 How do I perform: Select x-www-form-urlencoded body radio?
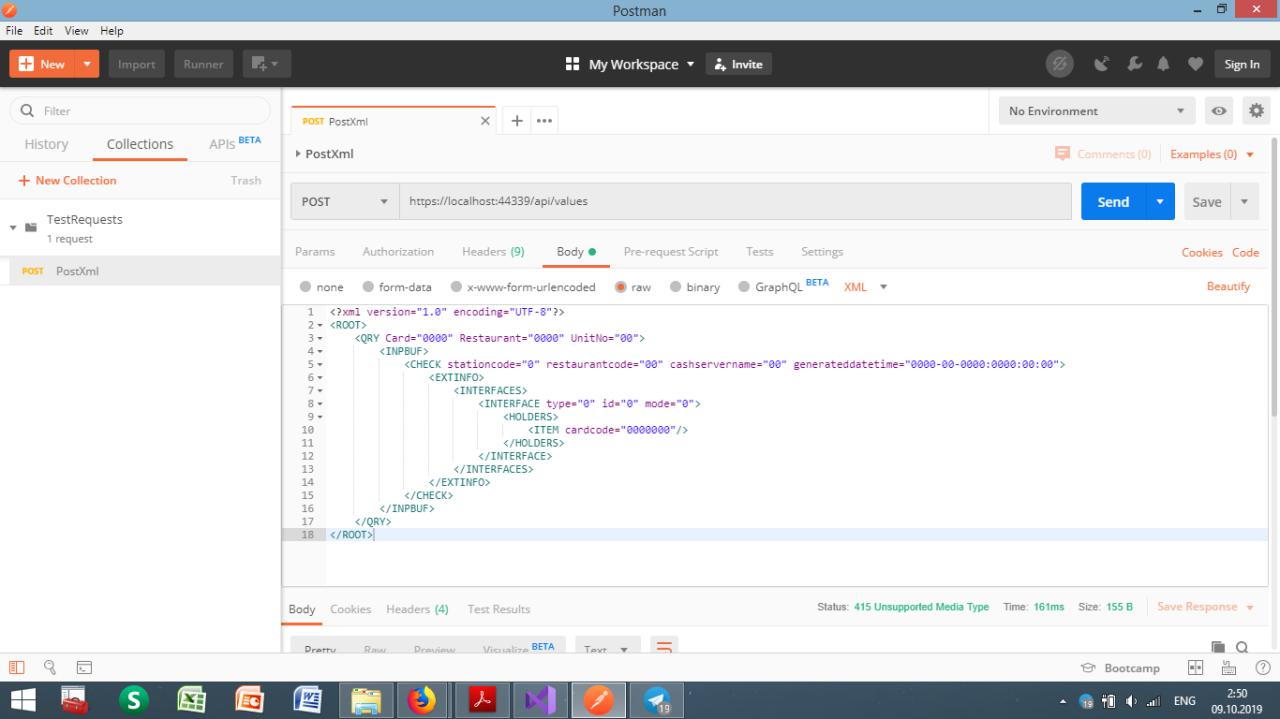456,287
